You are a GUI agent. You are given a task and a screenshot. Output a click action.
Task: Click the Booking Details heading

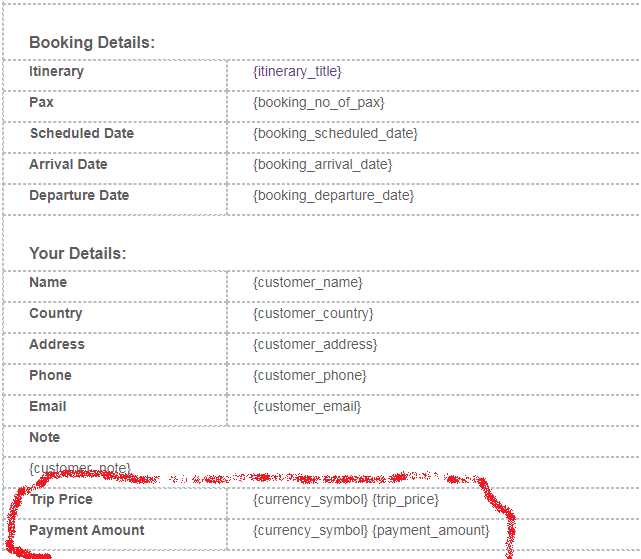click(92, 43)
